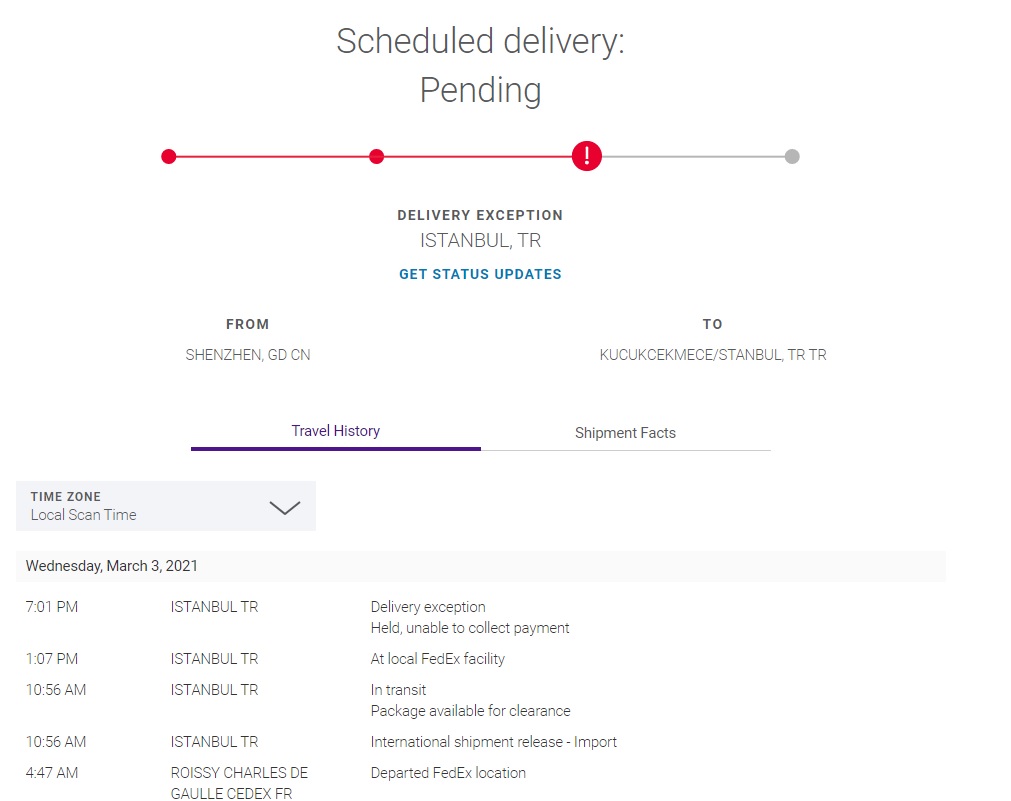Click the Held, unable to collect payment text
This screenshot has width=1011, height=801.
point(470,628)
